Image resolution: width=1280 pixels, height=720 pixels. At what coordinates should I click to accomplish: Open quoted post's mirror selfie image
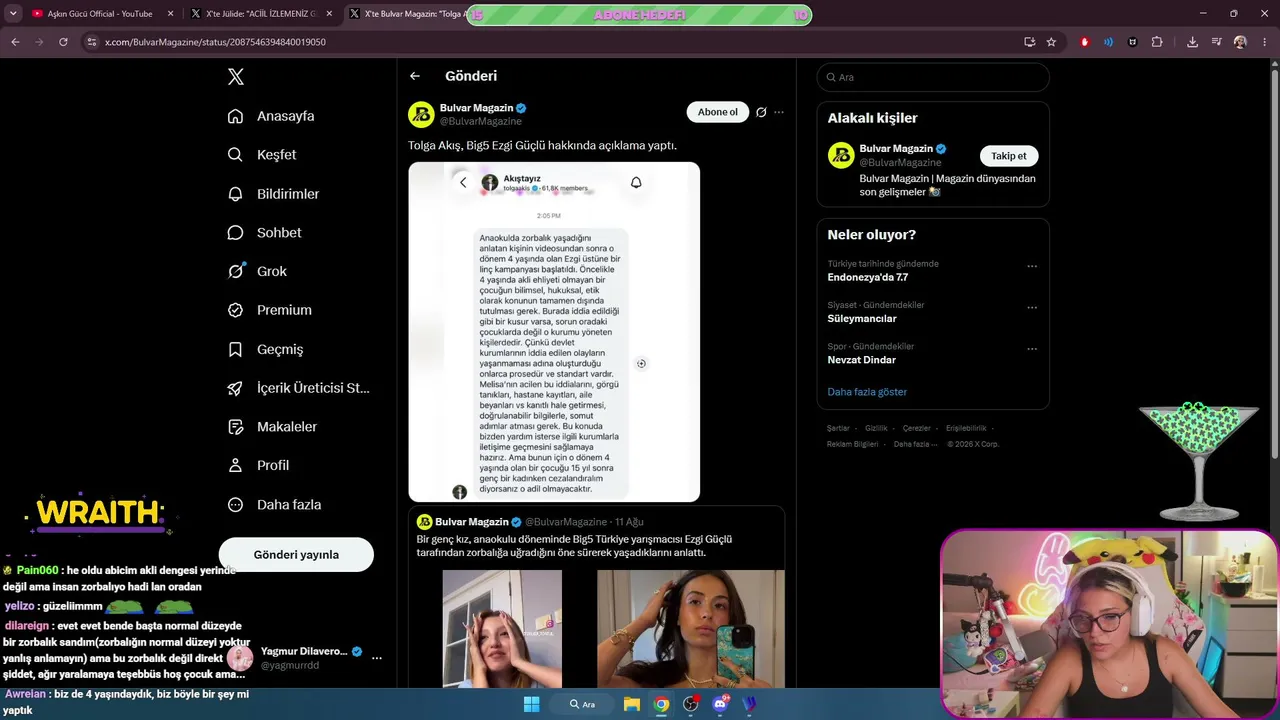691,629
